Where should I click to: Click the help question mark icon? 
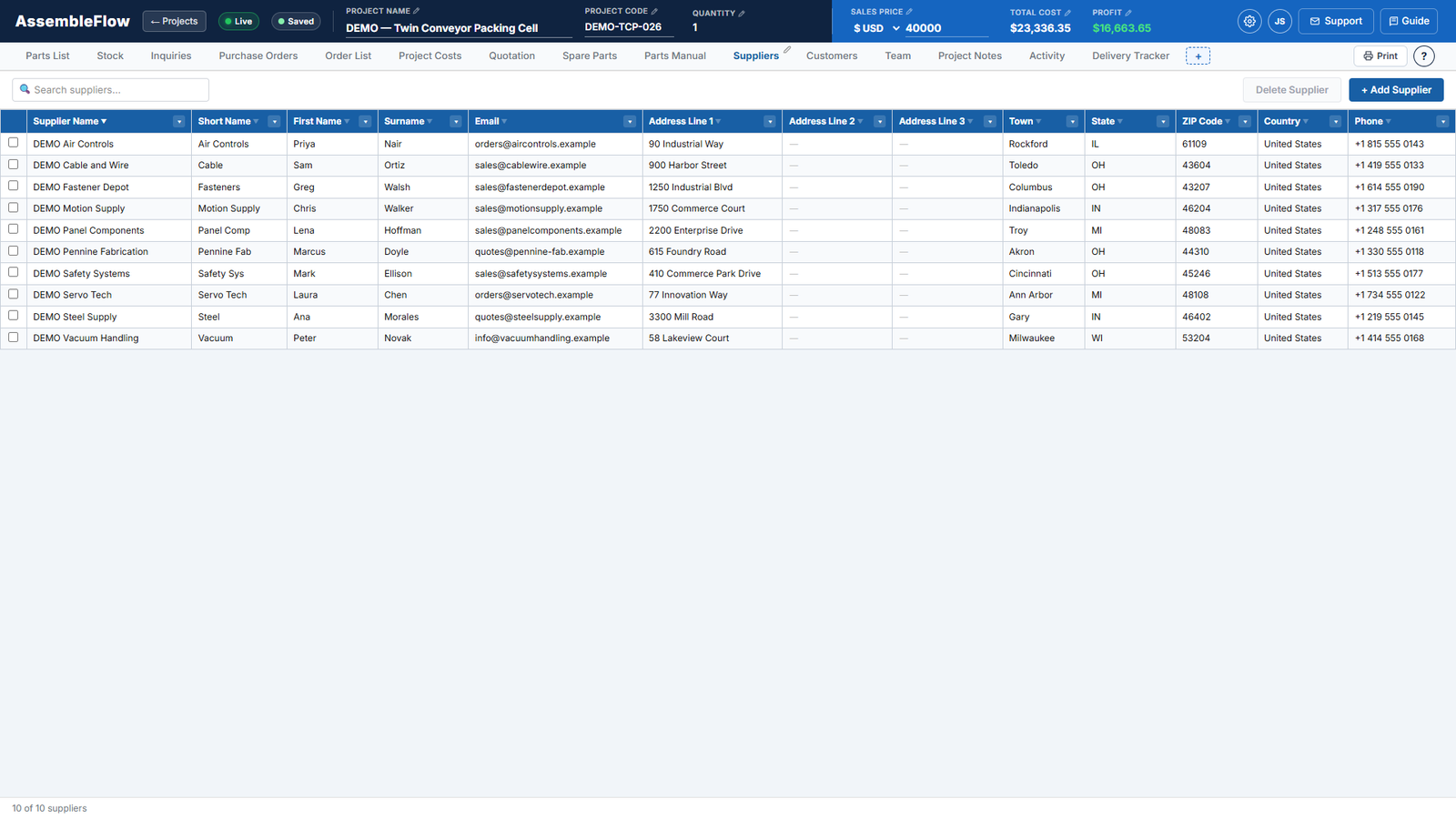1424,56
